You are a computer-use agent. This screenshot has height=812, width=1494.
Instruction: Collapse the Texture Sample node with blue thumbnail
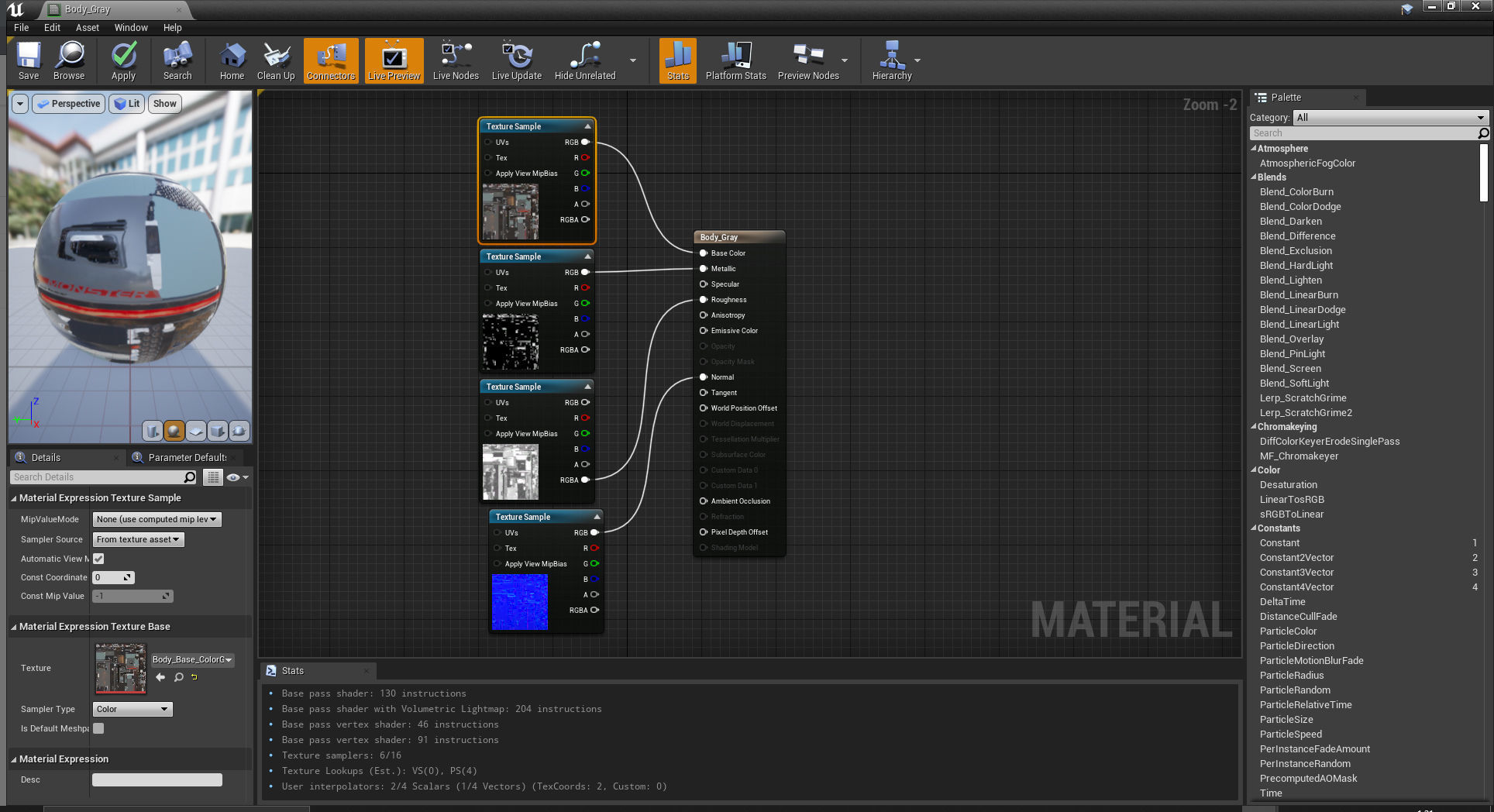click(597, 517)
